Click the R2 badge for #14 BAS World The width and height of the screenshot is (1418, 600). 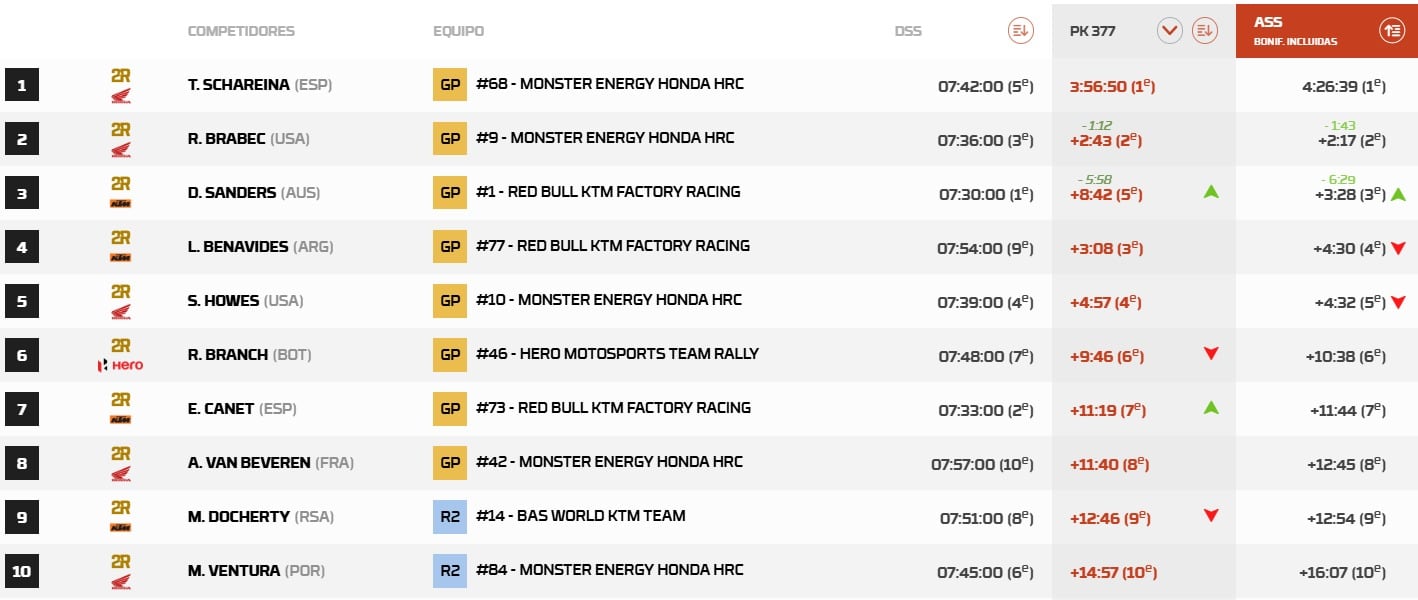tap(450, 517)
